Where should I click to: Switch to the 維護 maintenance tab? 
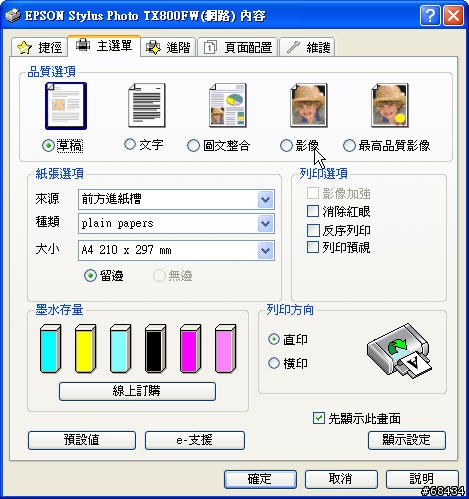[307, 47]
